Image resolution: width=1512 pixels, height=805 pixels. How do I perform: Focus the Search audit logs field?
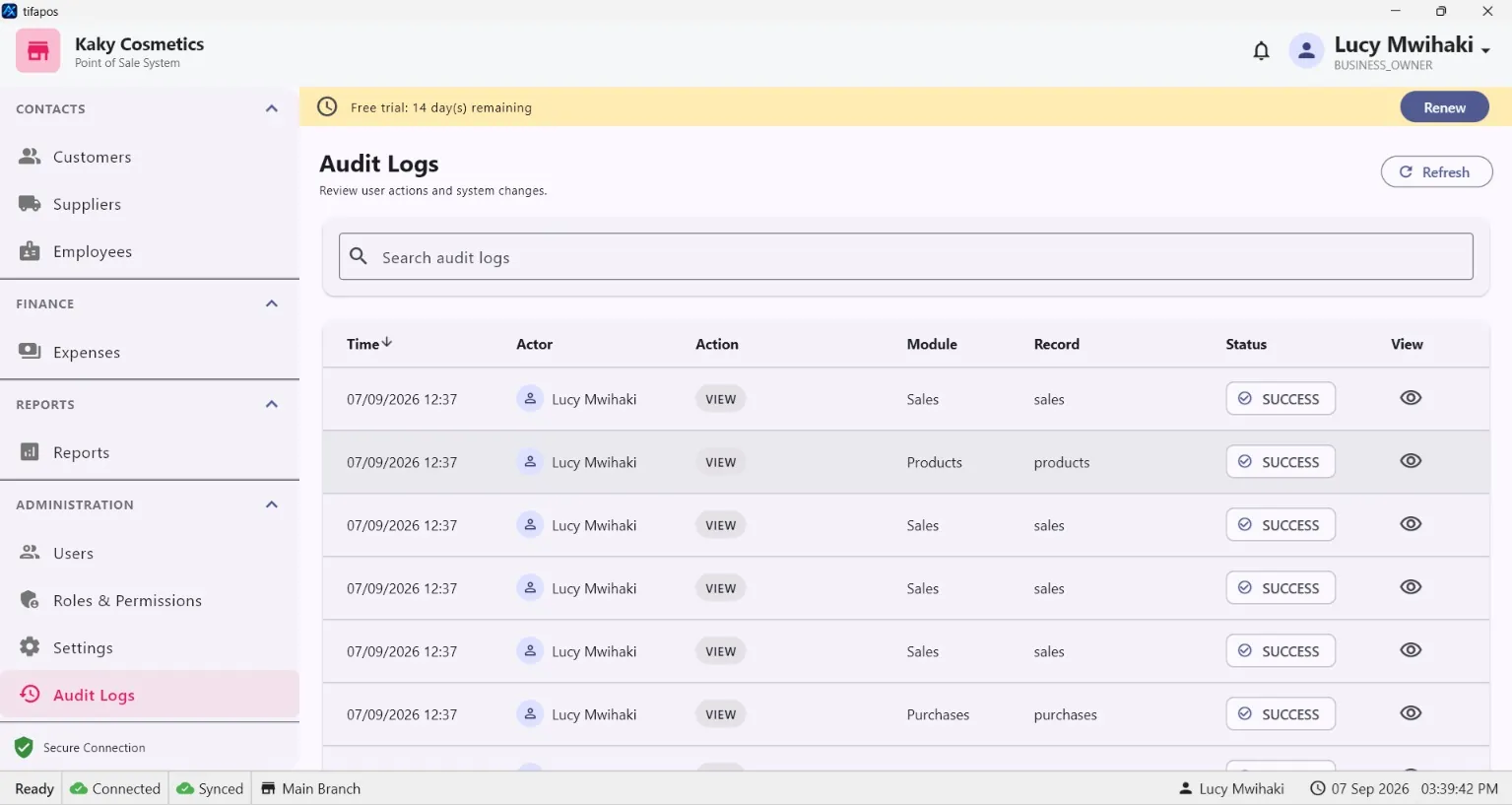[905, 256]
